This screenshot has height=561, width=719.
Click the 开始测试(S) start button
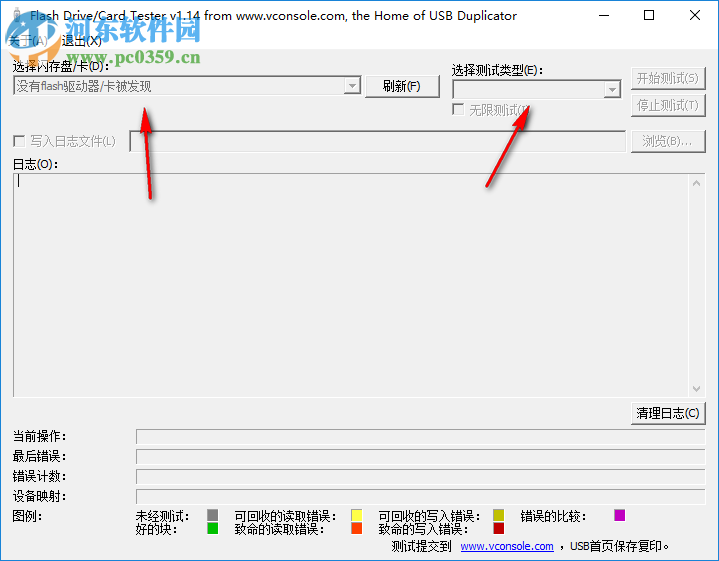click(668, 78)
